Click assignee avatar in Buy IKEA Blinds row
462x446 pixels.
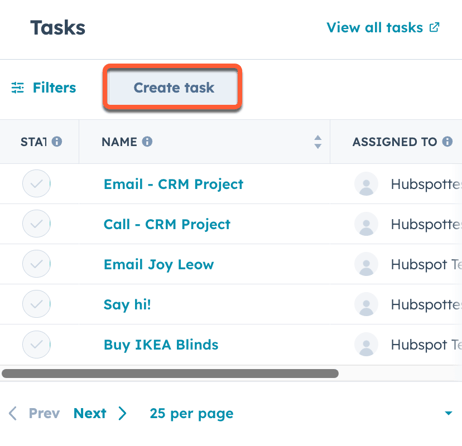366,344
